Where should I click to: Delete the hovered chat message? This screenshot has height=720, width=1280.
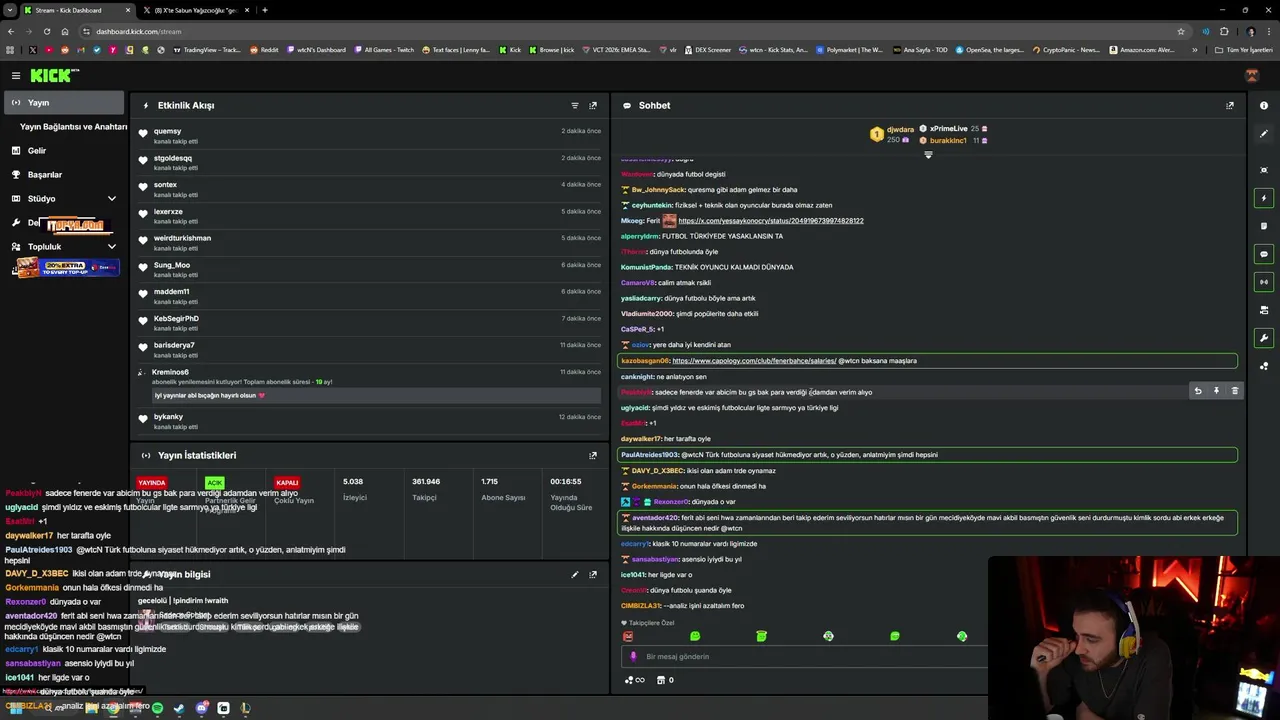click(x=1234, y=391)
